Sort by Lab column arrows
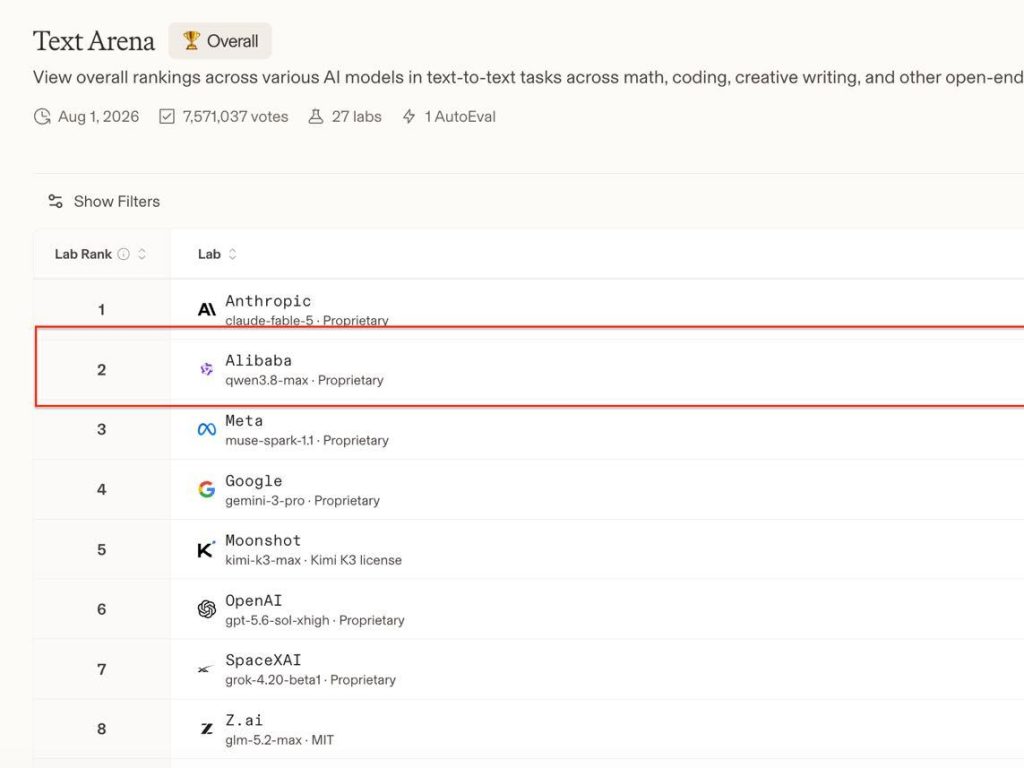The image size is (1024, 768). click(232, 254)
